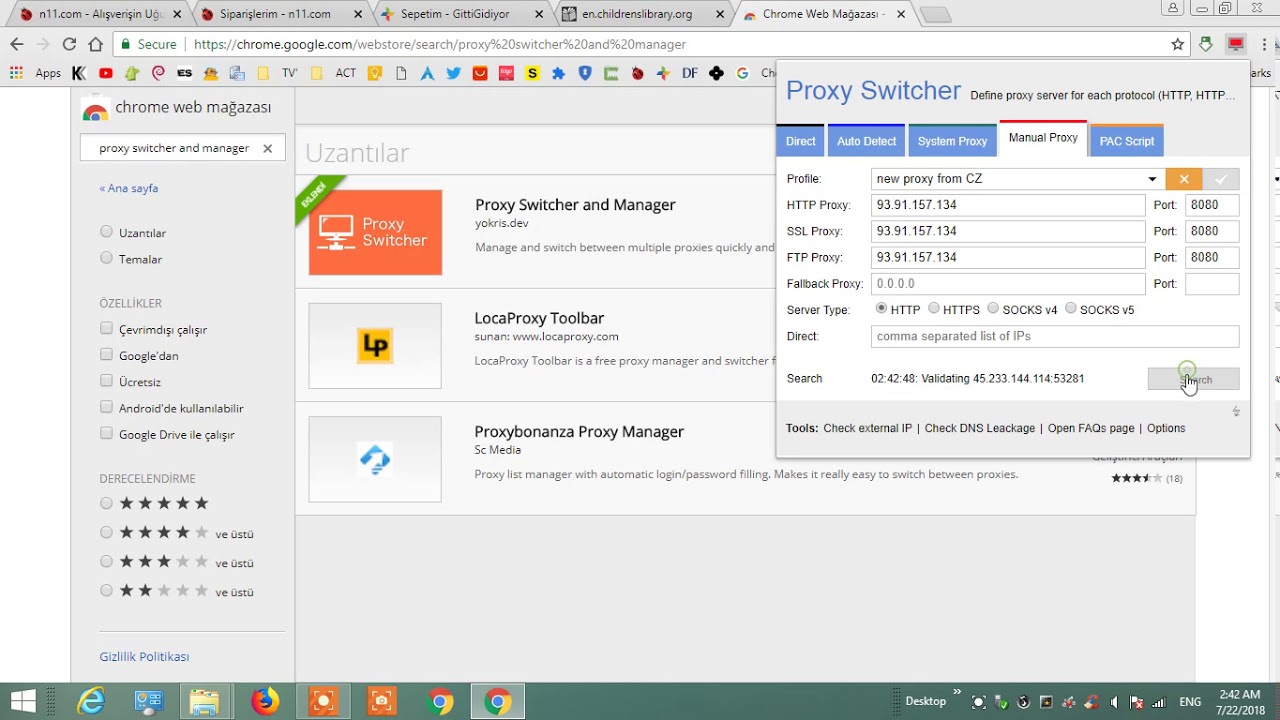Viewport: 1280px width, 720px height.
Task: Switch to the System Proxy tab
Action: coord(952,141)
